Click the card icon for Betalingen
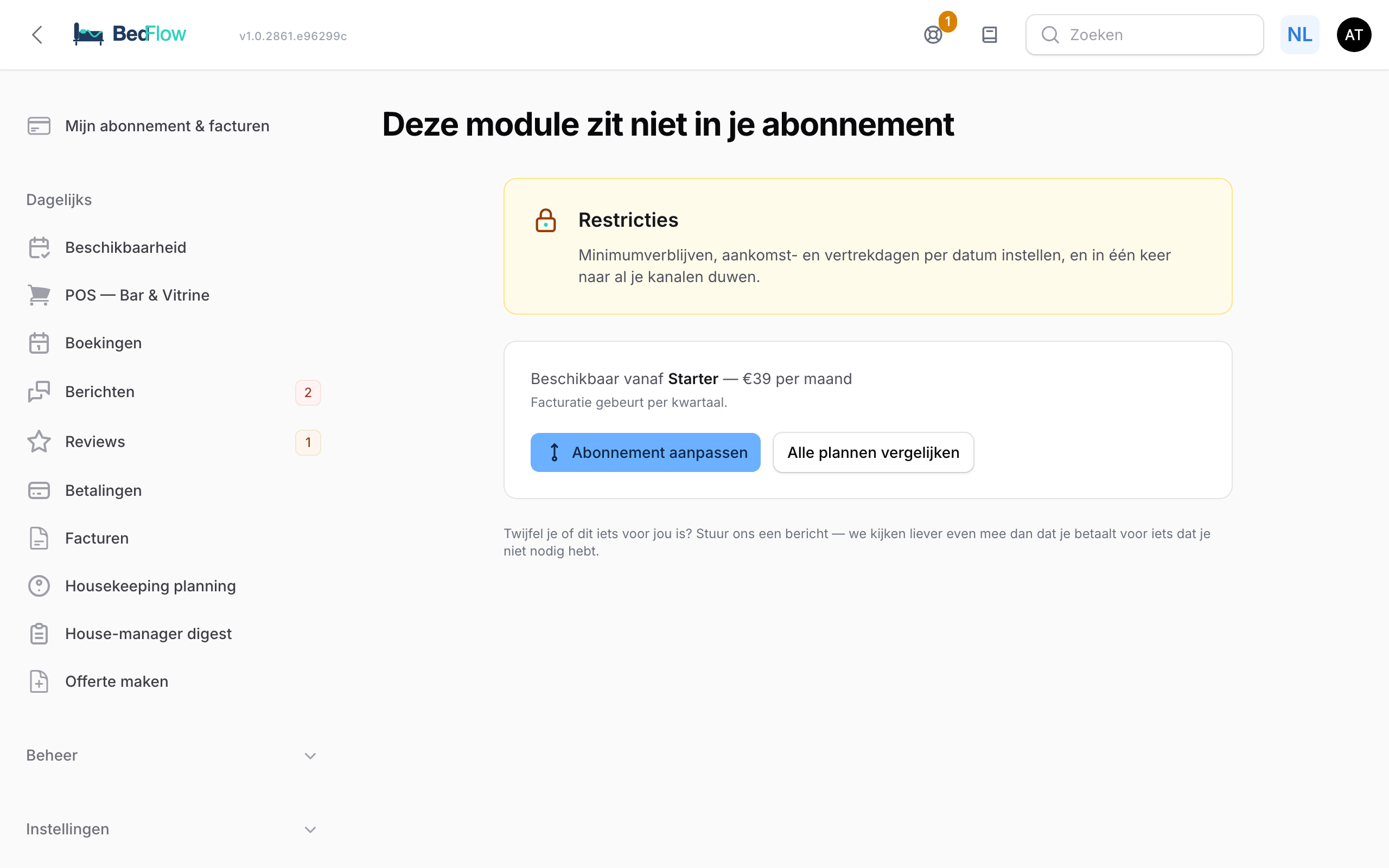Image resolution: width=1389 pixels, height=868 pixels. point(39,490)
